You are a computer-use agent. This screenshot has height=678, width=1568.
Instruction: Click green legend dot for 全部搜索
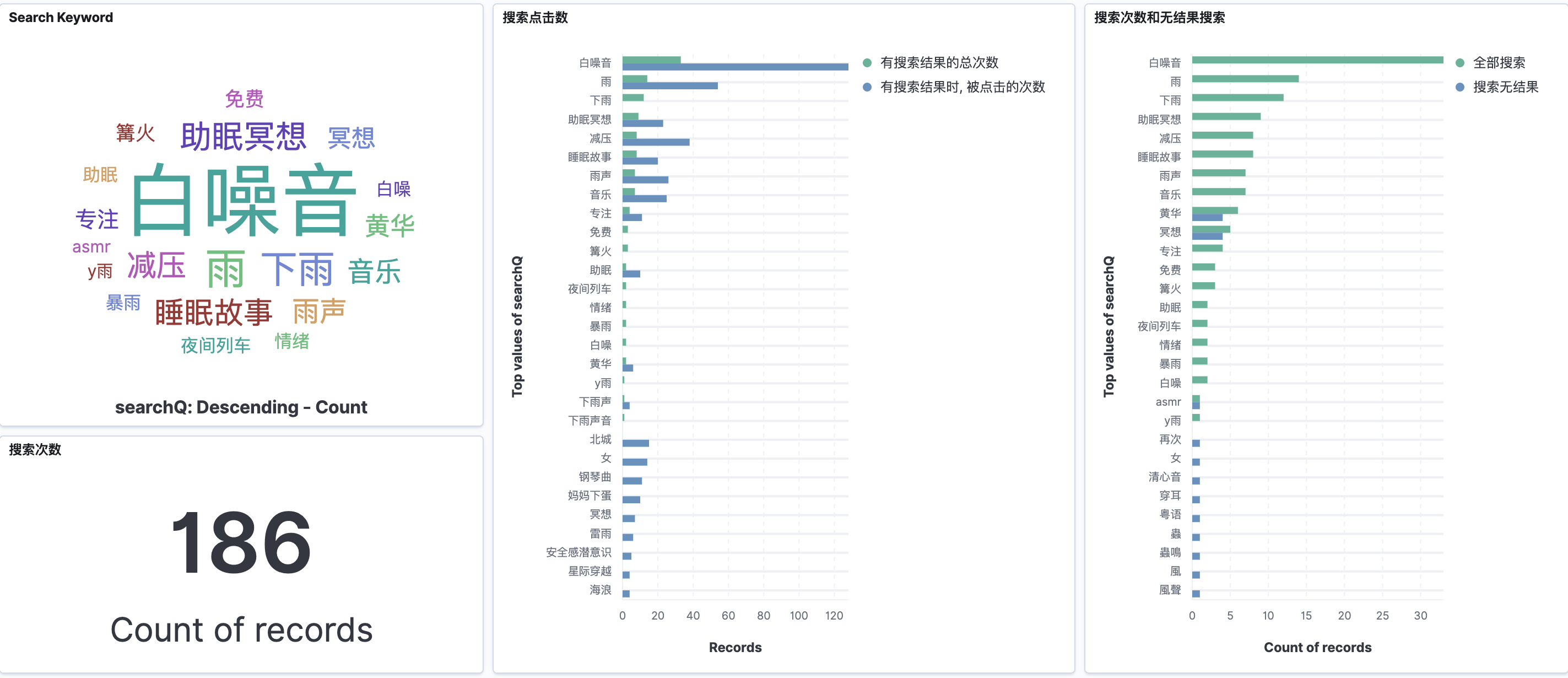tap(1459, 63)
